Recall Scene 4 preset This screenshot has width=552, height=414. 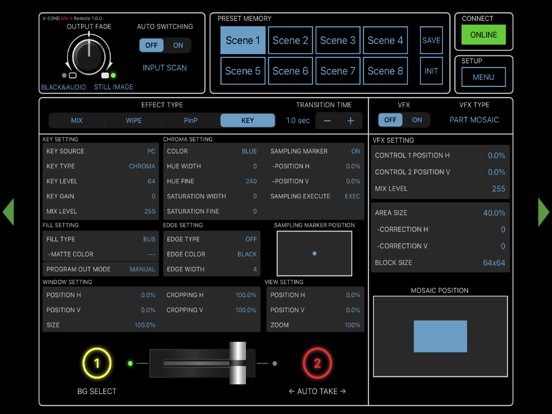tap(385, 40)
